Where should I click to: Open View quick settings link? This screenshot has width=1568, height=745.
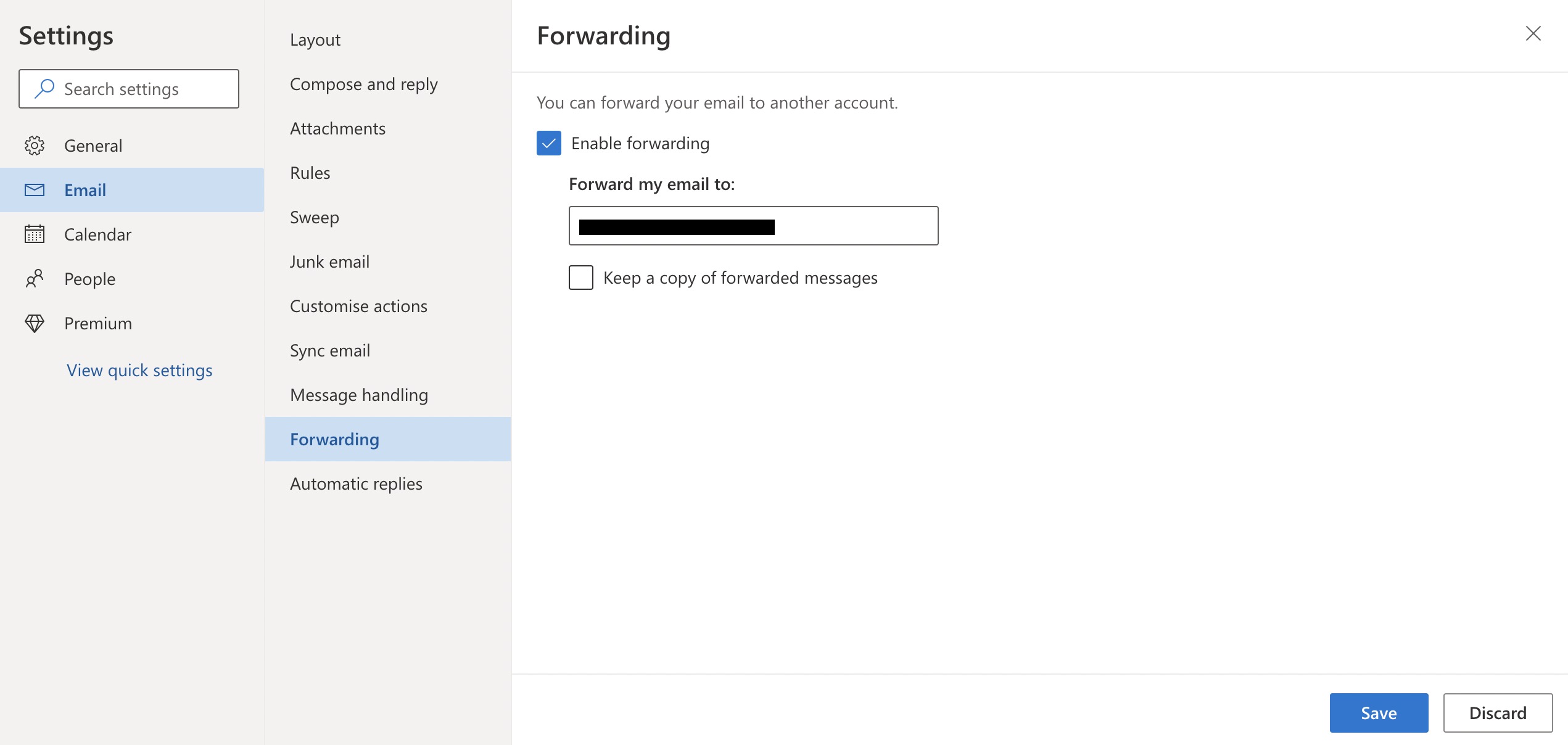click(139, 370)
